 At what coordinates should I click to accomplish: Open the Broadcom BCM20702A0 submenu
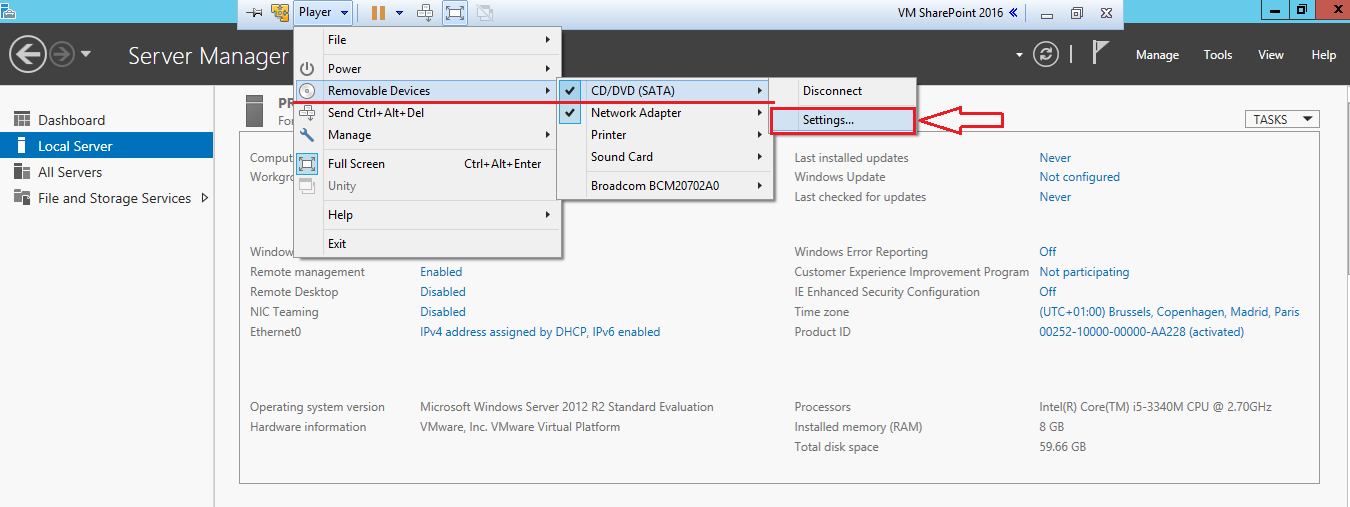click(665, 186)
